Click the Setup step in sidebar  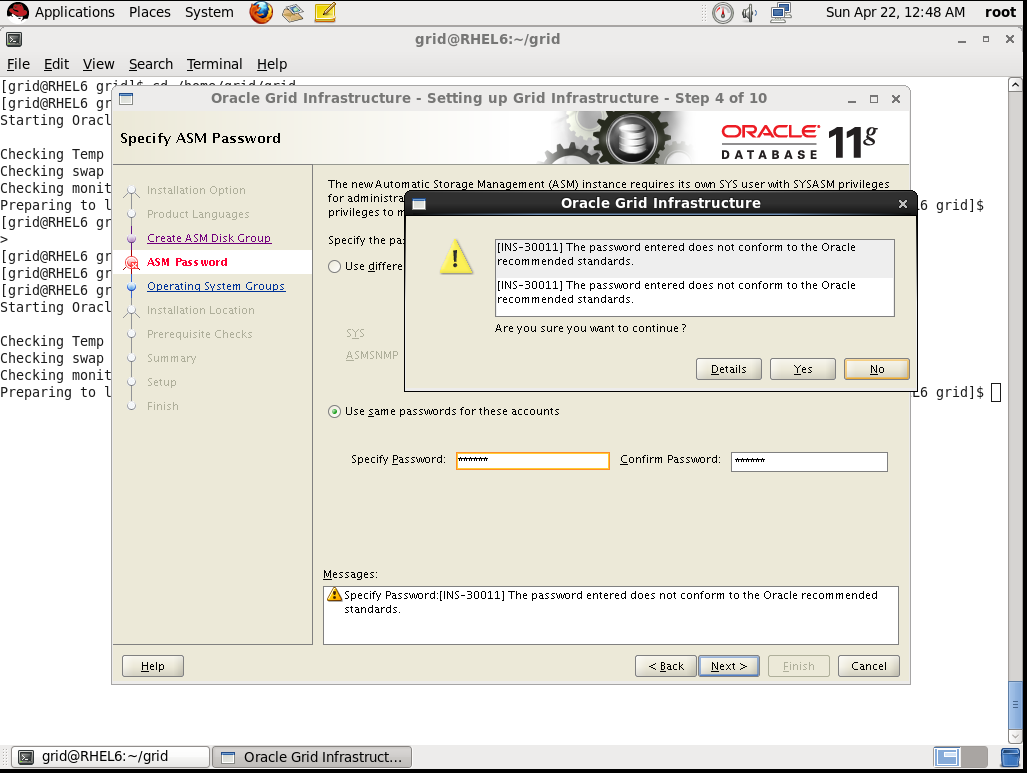[x=161, y=383]
